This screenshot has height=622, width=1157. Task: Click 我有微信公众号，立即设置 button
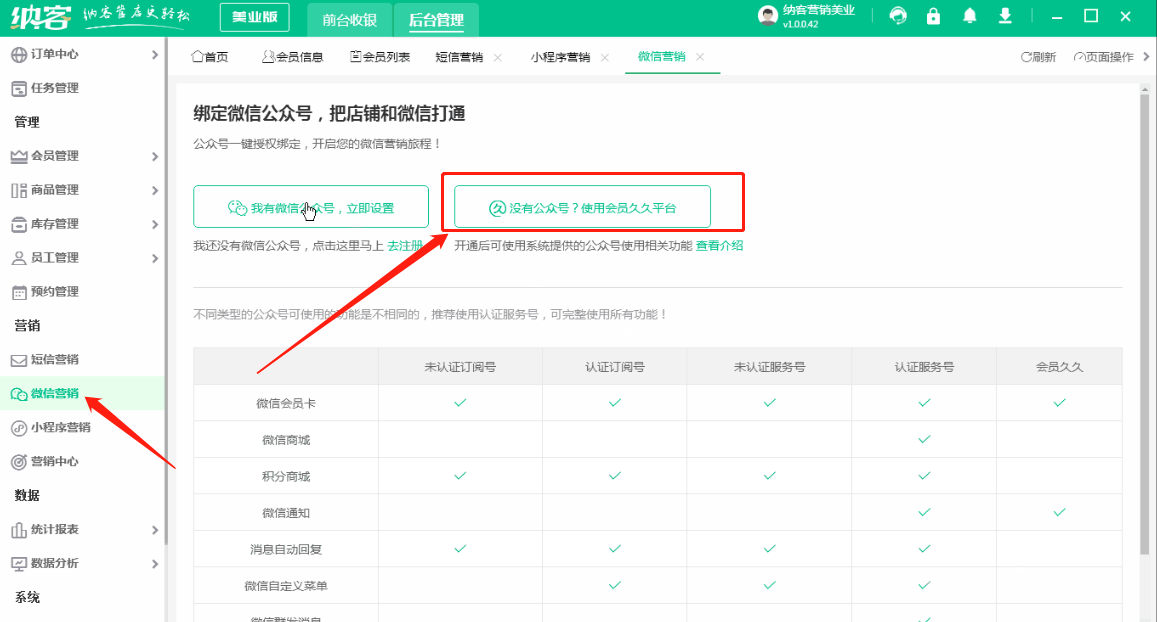tap(311, 208)
